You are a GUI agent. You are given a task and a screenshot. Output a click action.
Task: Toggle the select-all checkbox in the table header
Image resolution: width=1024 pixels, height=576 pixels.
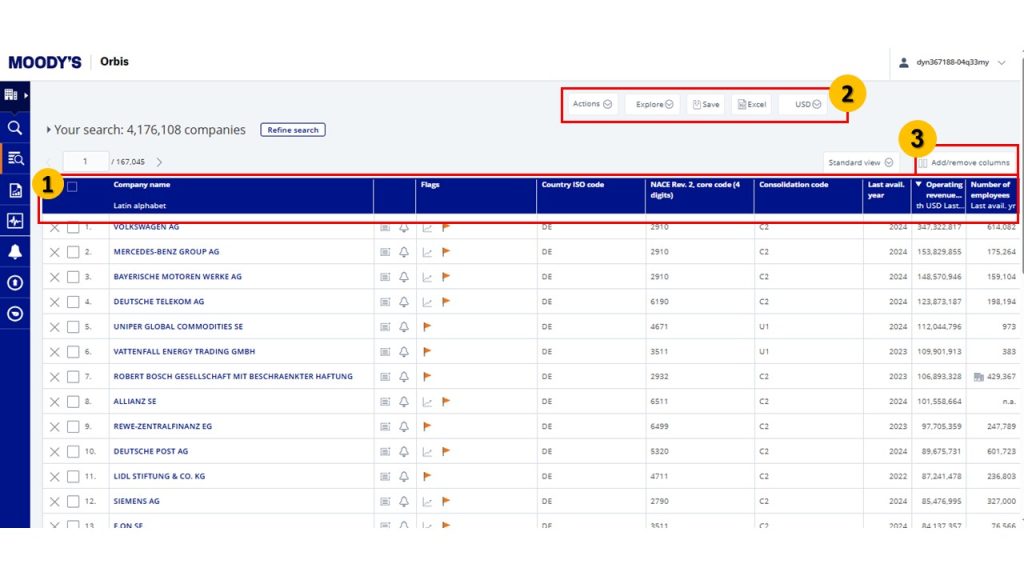pos(72,187)
